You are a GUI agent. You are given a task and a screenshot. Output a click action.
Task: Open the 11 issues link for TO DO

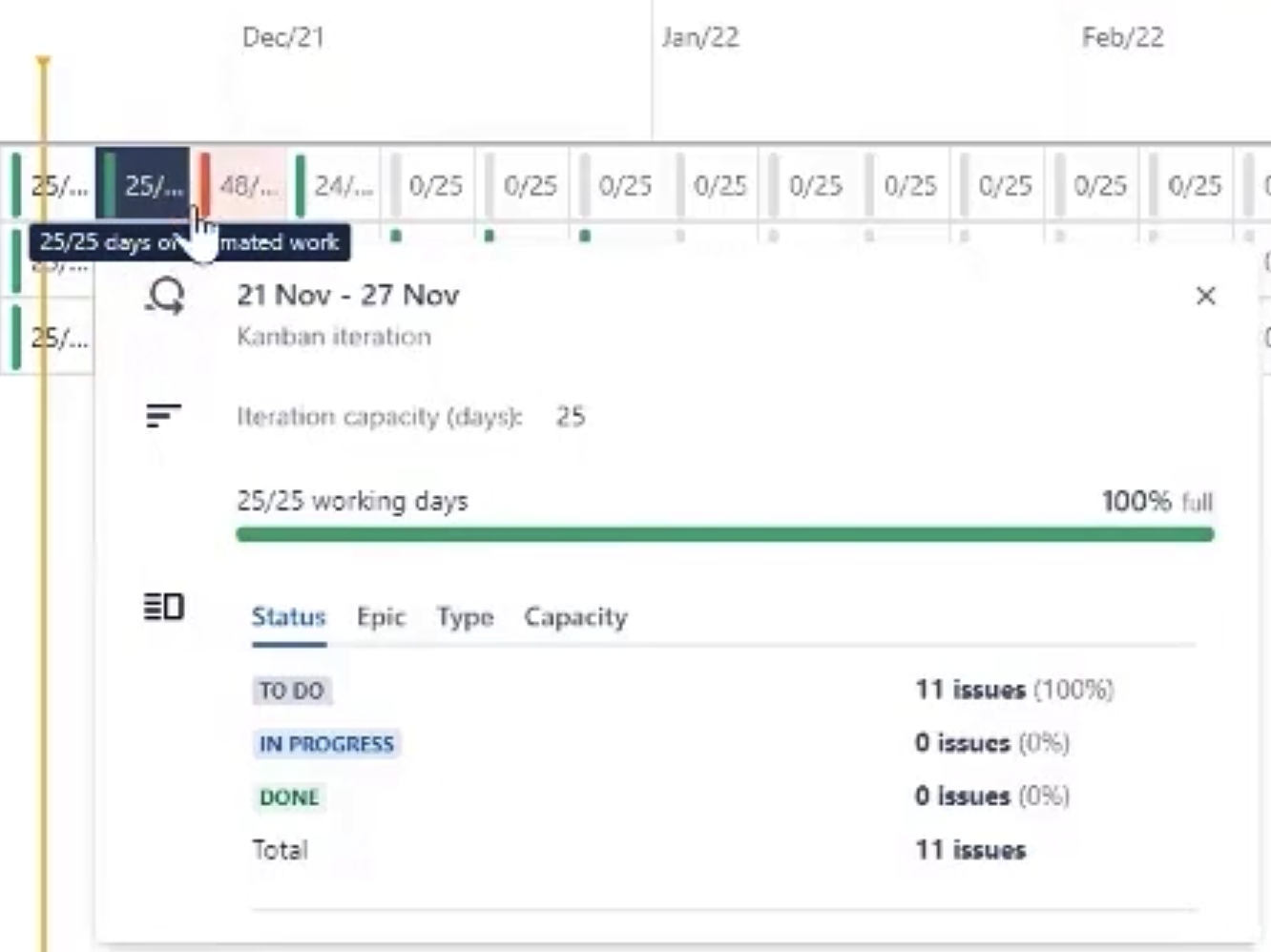coord(969,690)
